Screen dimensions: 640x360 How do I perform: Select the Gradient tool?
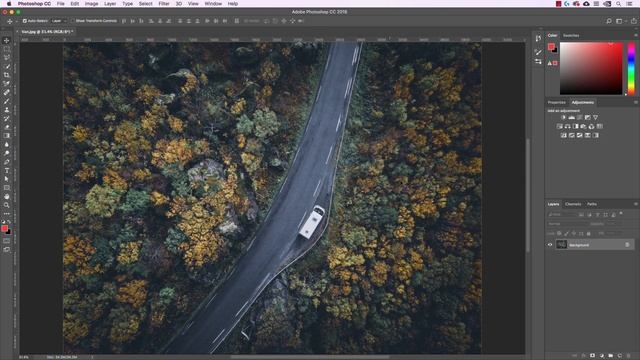click(7, 136)
